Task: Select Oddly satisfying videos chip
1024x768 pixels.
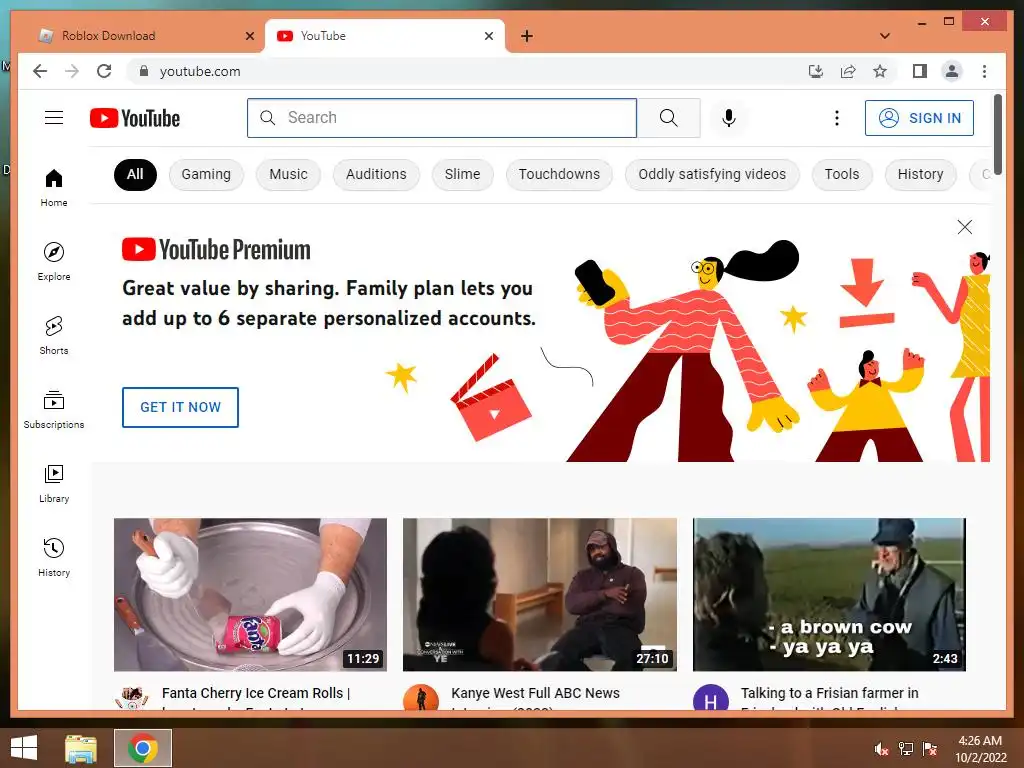Action: [x=712, y=174]
